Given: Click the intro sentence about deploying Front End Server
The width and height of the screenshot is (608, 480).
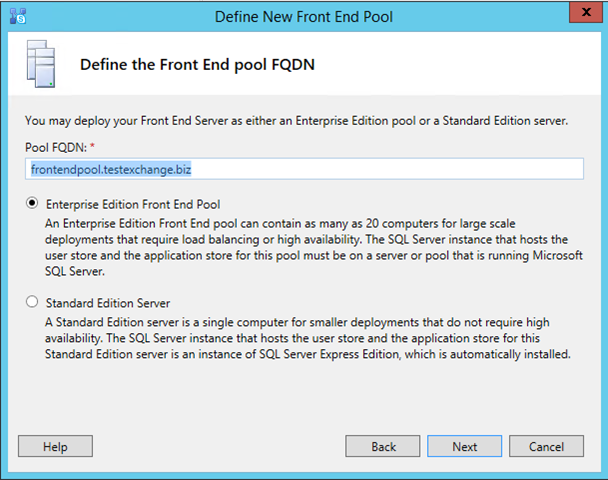Looking at the screenshot, I should click(296, 121).
